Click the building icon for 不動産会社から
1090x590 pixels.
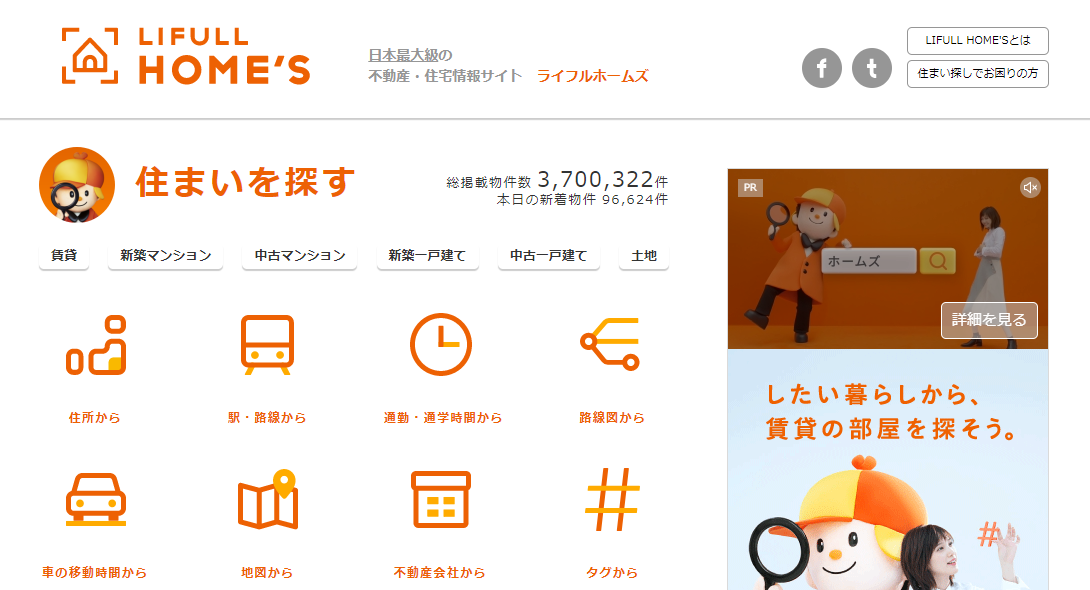coord(441,500)
